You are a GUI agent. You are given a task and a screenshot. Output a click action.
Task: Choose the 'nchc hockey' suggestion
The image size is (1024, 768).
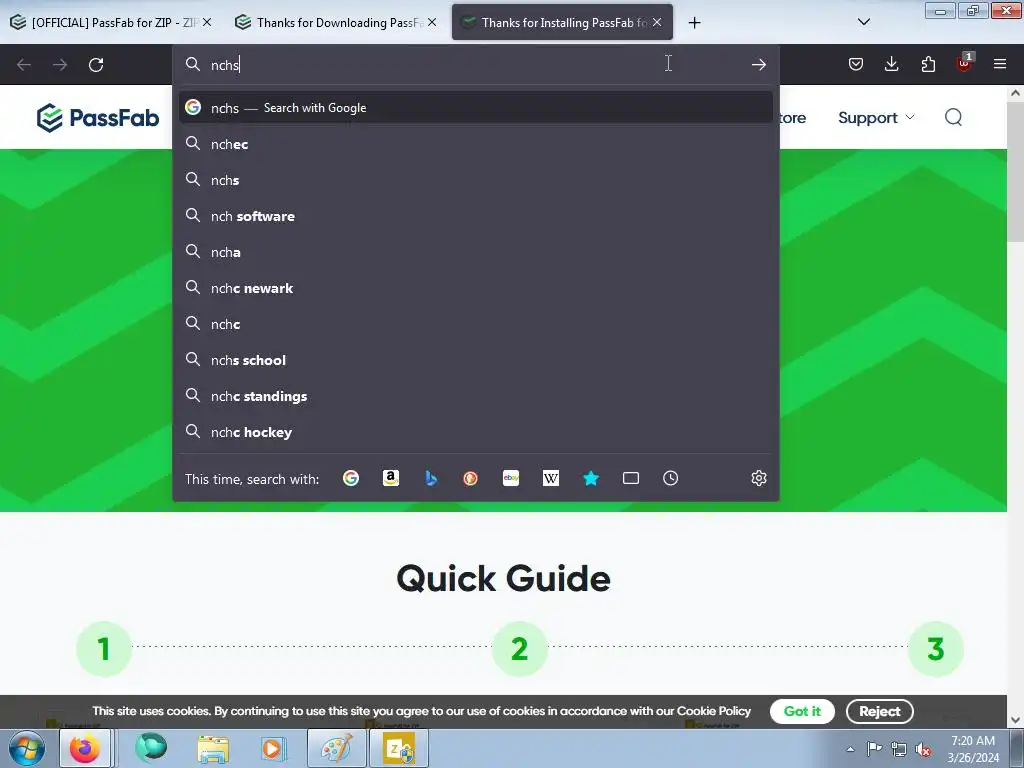point(475,432)
